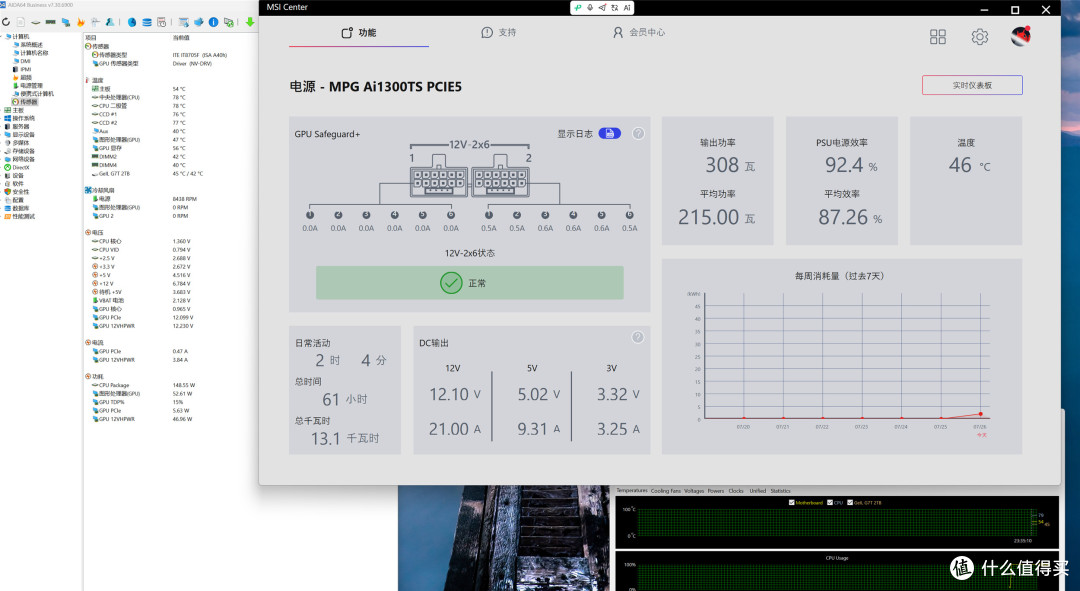
Task: Click the 实时仪表板 button
Action: click(972, 85)
